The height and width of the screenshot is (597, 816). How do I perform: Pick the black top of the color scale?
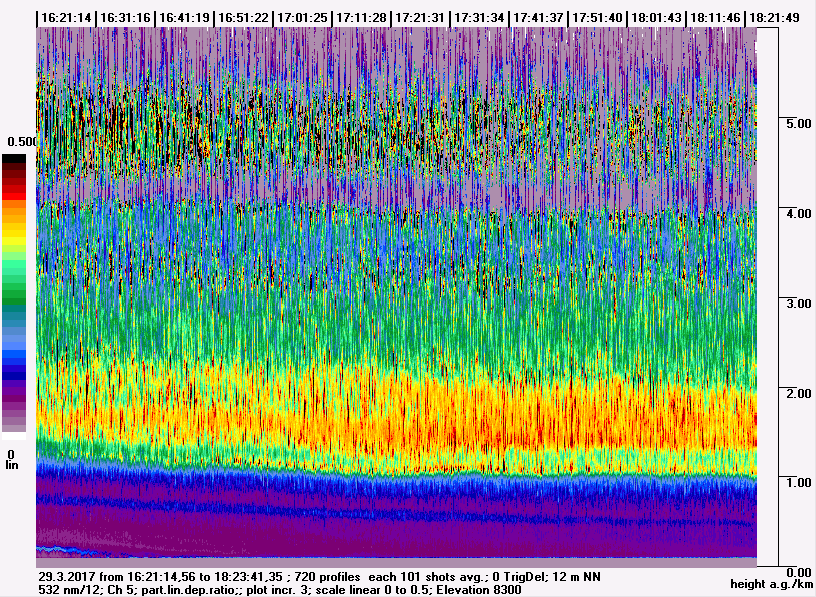click(x=14, y=158)
